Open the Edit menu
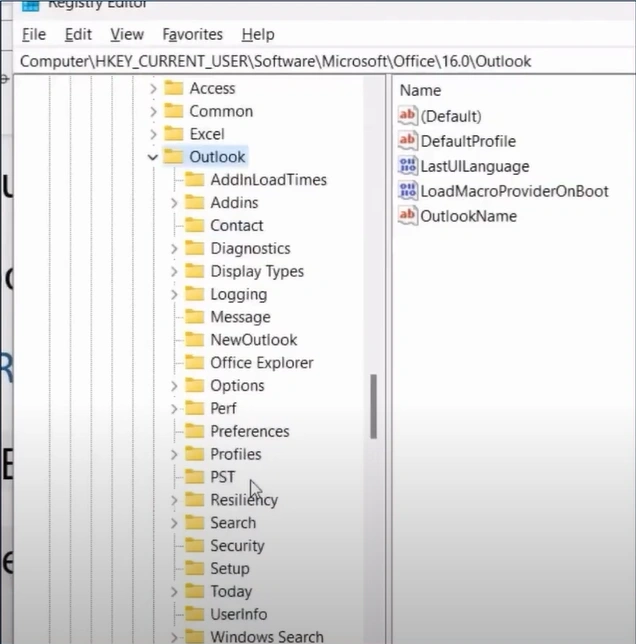The image size is (636, 644). [x=78, y=34]
